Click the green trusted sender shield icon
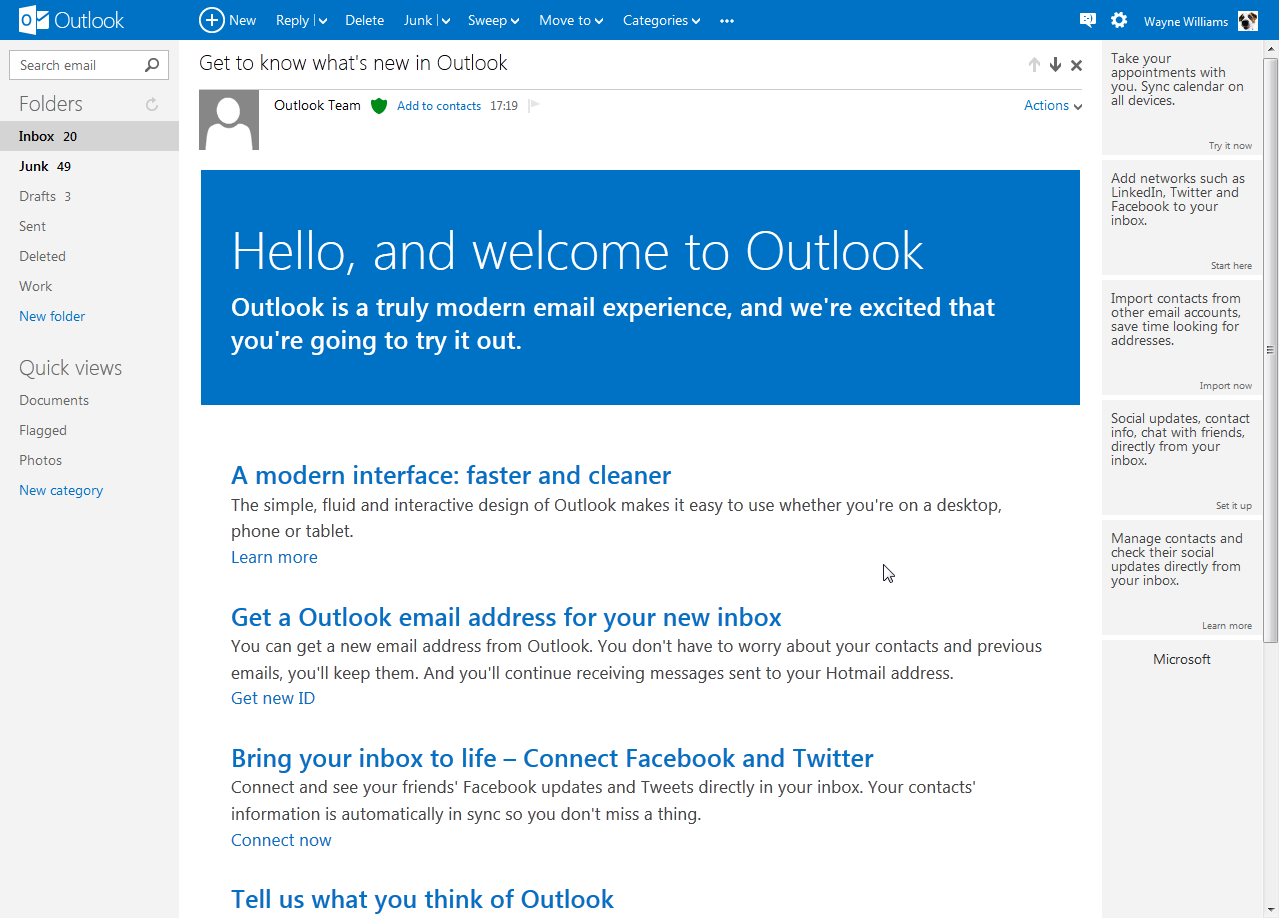This screenshot has height=918, width=1279. pos(378,105)
